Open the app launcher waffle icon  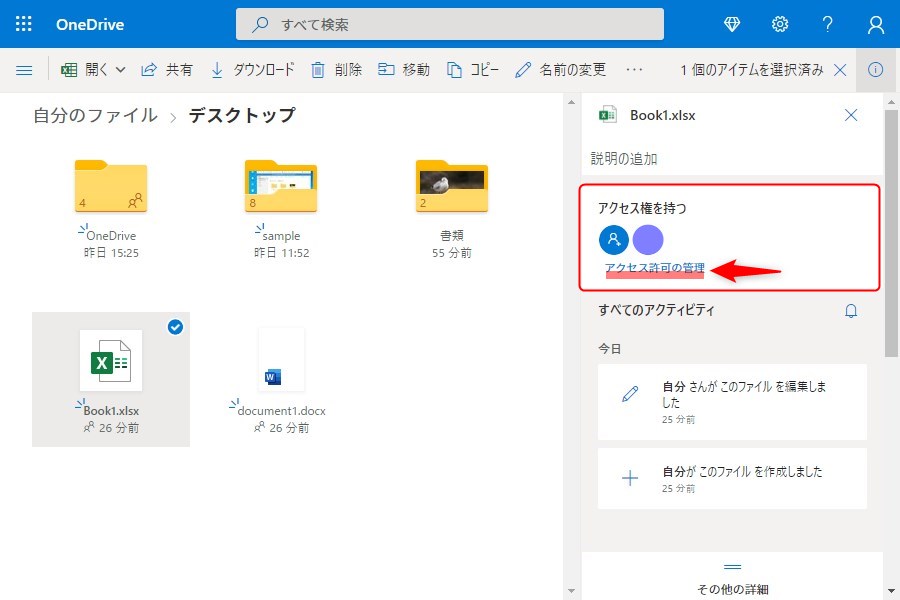coord(24,24)
